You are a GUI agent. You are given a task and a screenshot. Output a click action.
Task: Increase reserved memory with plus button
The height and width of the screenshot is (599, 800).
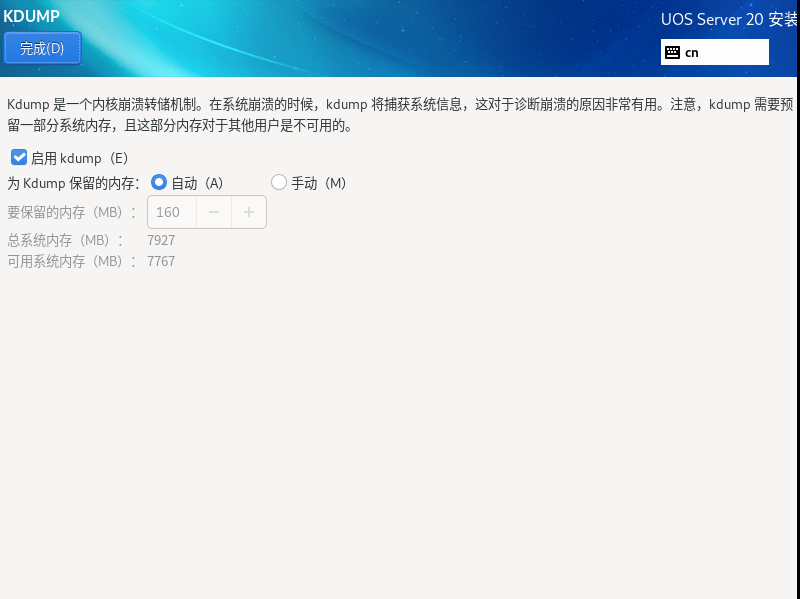pyautogui.click(x=249, y=212)
